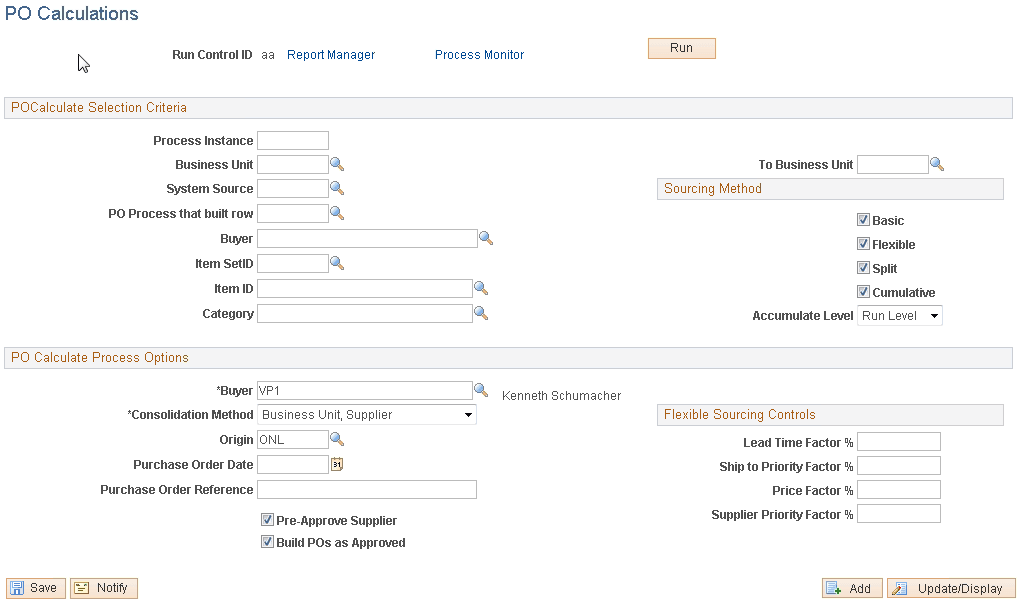
Task: Open the System Source lookup prompt
Action: pyautogui.click(x=337, y=188)
